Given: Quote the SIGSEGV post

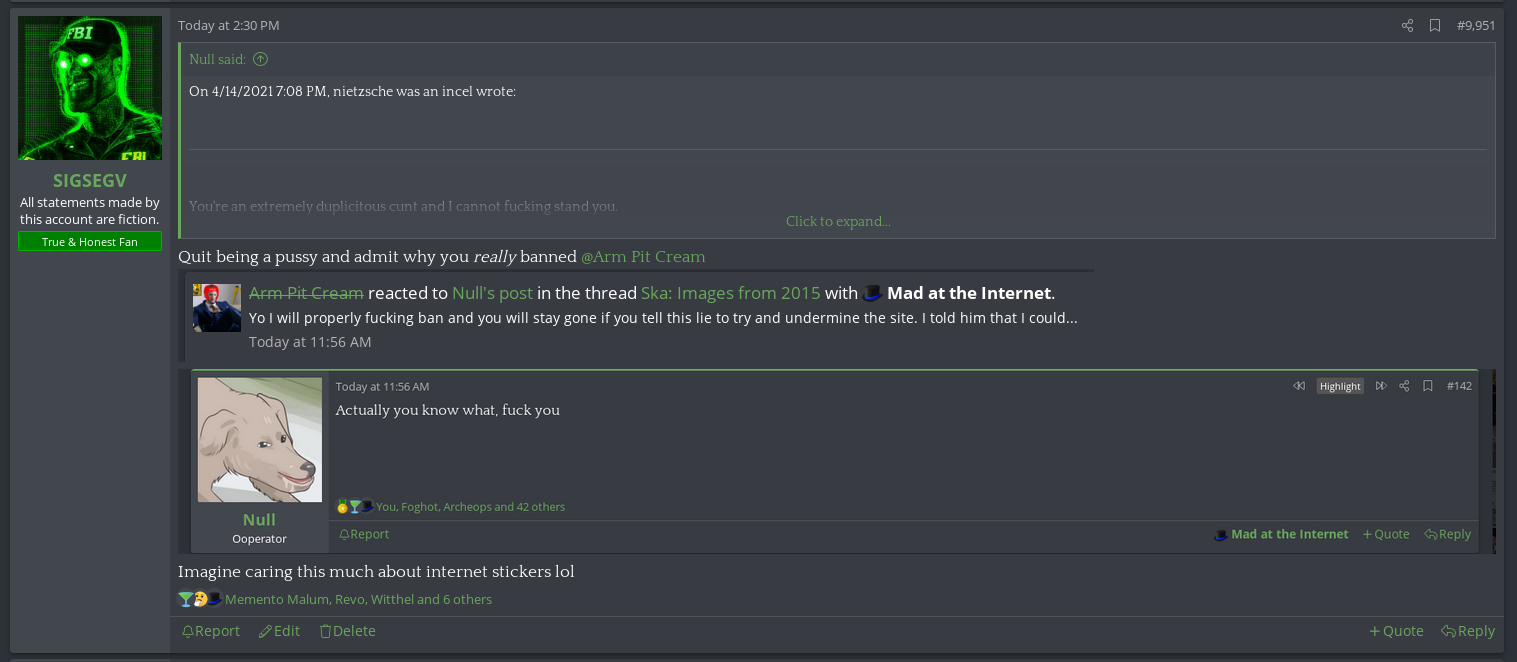Looking at the screenshot, I should pyautogui.click(x=1396, y=631).
